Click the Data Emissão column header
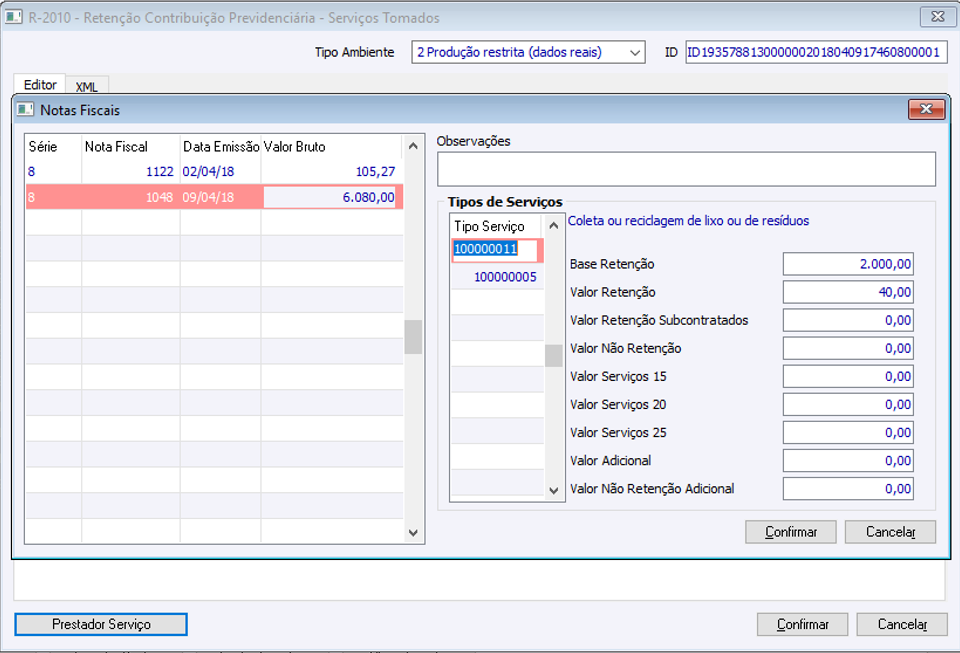The width and height of the screenshot is (960, 653). coord(221,147)
